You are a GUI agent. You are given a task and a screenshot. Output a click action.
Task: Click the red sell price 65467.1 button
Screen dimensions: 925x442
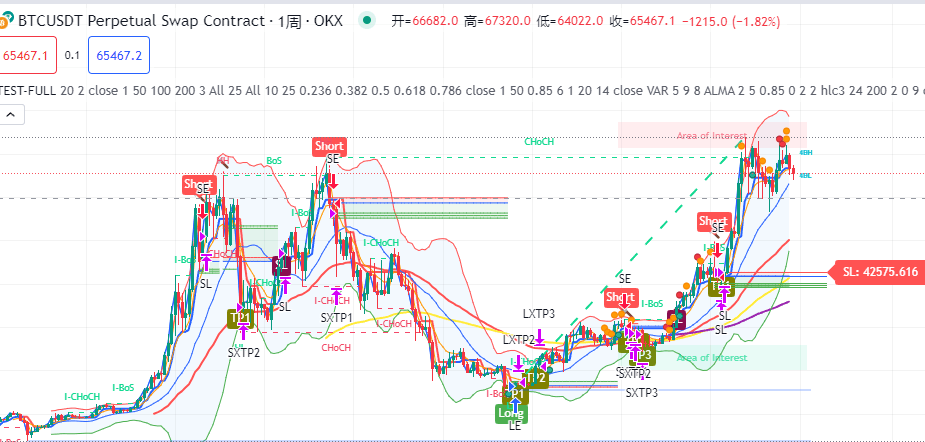tap(28, 55)
